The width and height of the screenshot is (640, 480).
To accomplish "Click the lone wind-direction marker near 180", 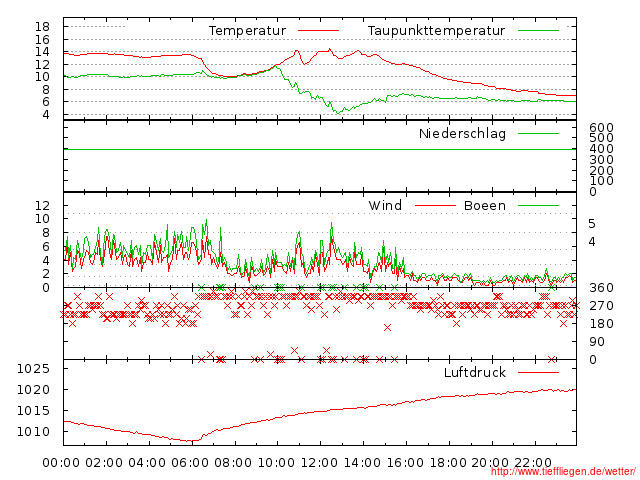I will coord(388,327).
